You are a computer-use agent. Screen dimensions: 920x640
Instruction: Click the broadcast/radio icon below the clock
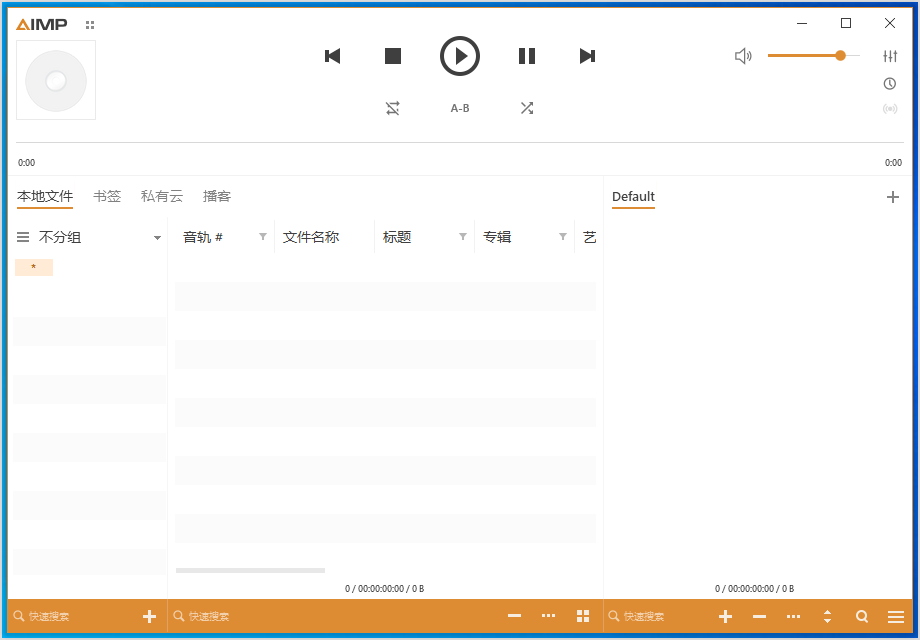click(x=890, y=109)
